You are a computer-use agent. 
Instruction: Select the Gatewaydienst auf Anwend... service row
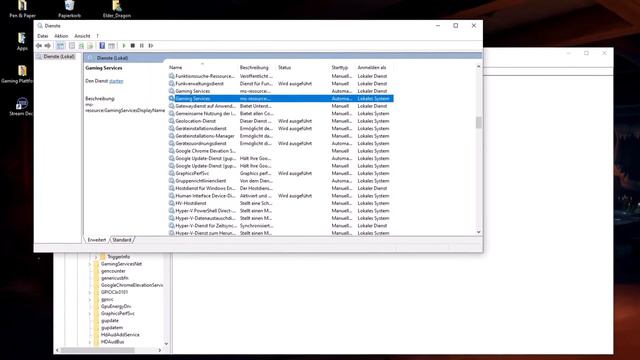pos(281,106)
